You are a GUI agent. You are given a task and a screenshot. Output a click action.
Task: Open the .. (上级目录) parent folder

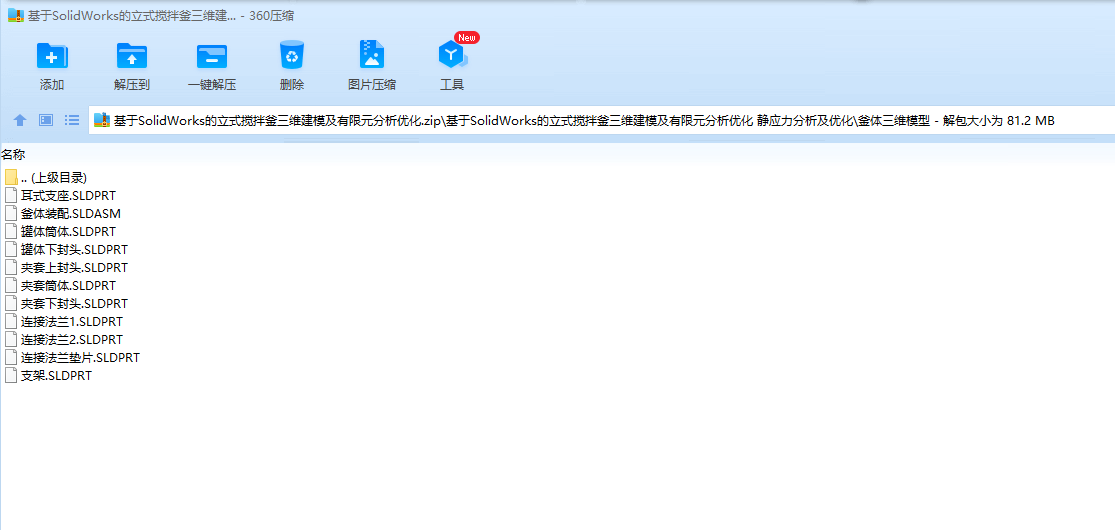tap(54, 178)
